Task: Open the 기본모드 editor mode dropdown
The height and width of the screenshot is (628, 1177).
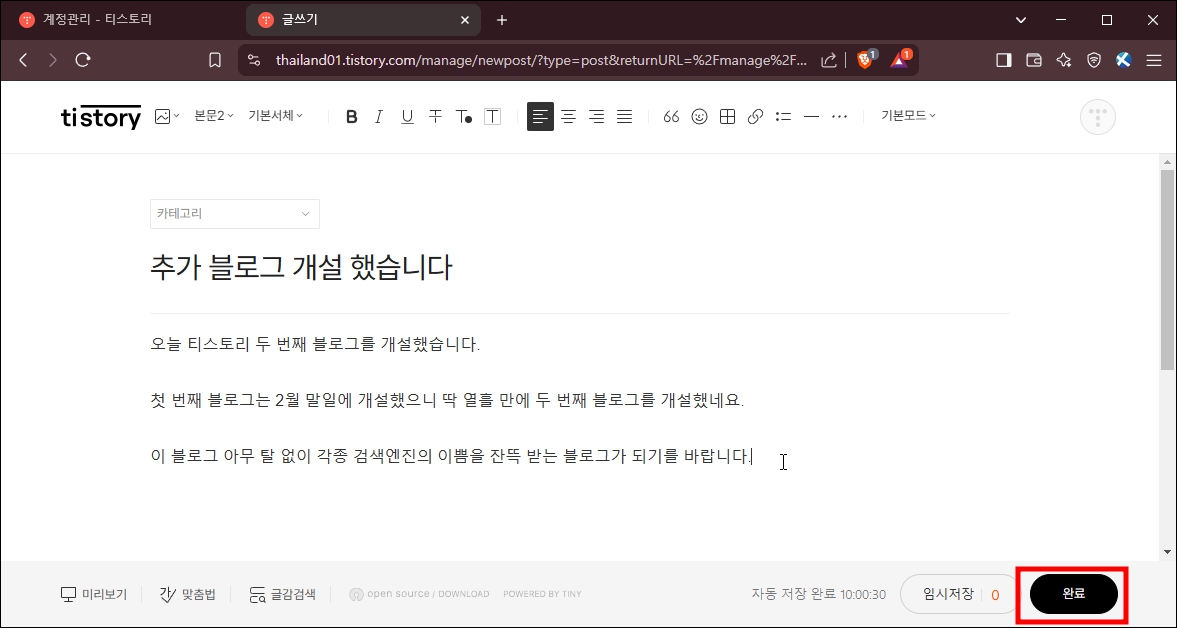Action: 905,115
